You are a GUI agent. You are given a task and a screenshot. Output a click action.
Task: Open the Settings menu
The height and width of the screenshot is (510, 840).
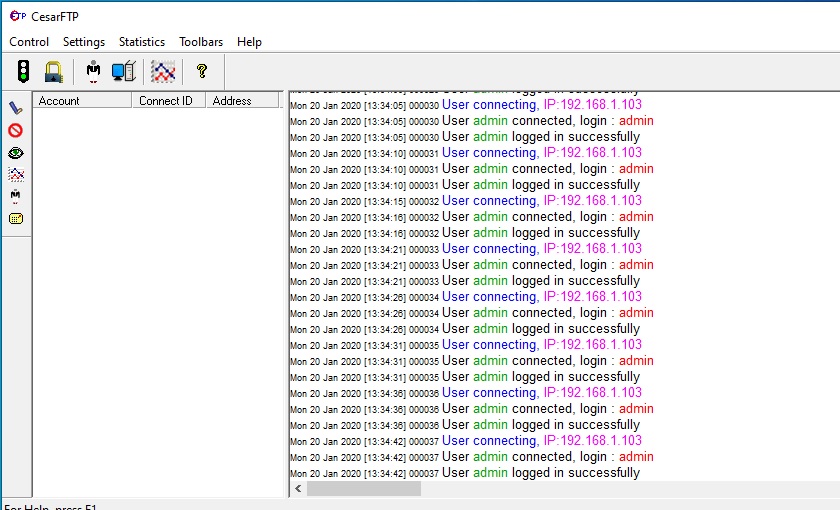tap(84, 42)
